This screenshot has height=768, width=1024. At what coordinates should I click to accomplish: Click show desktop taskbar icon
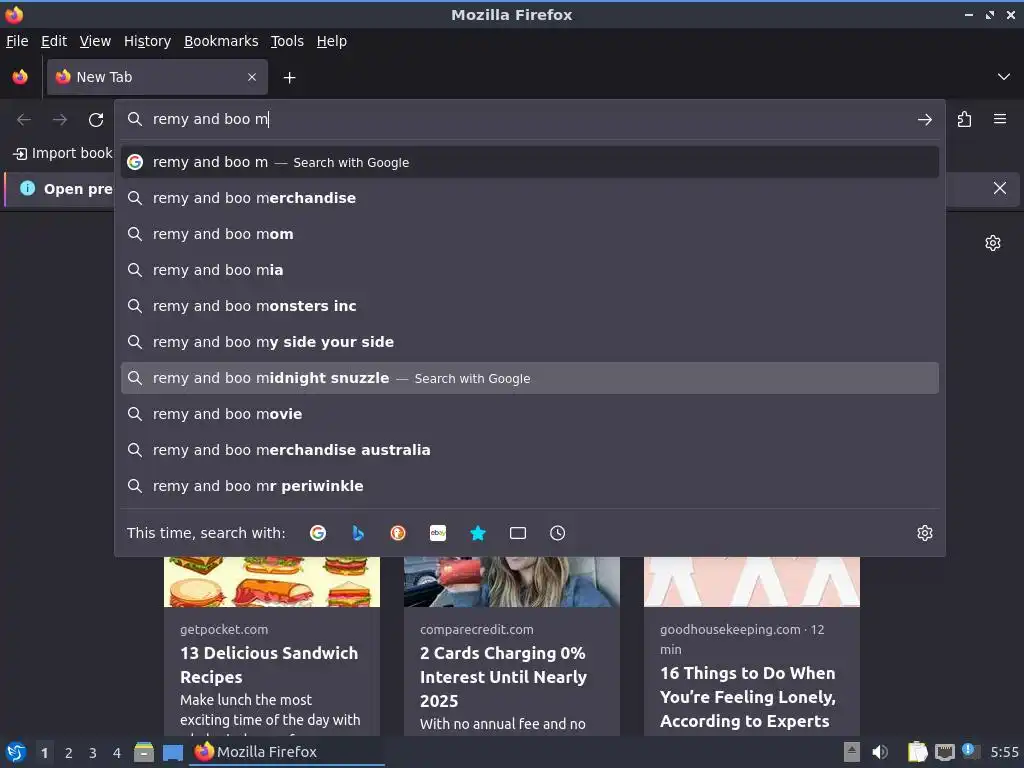point(172,752)
